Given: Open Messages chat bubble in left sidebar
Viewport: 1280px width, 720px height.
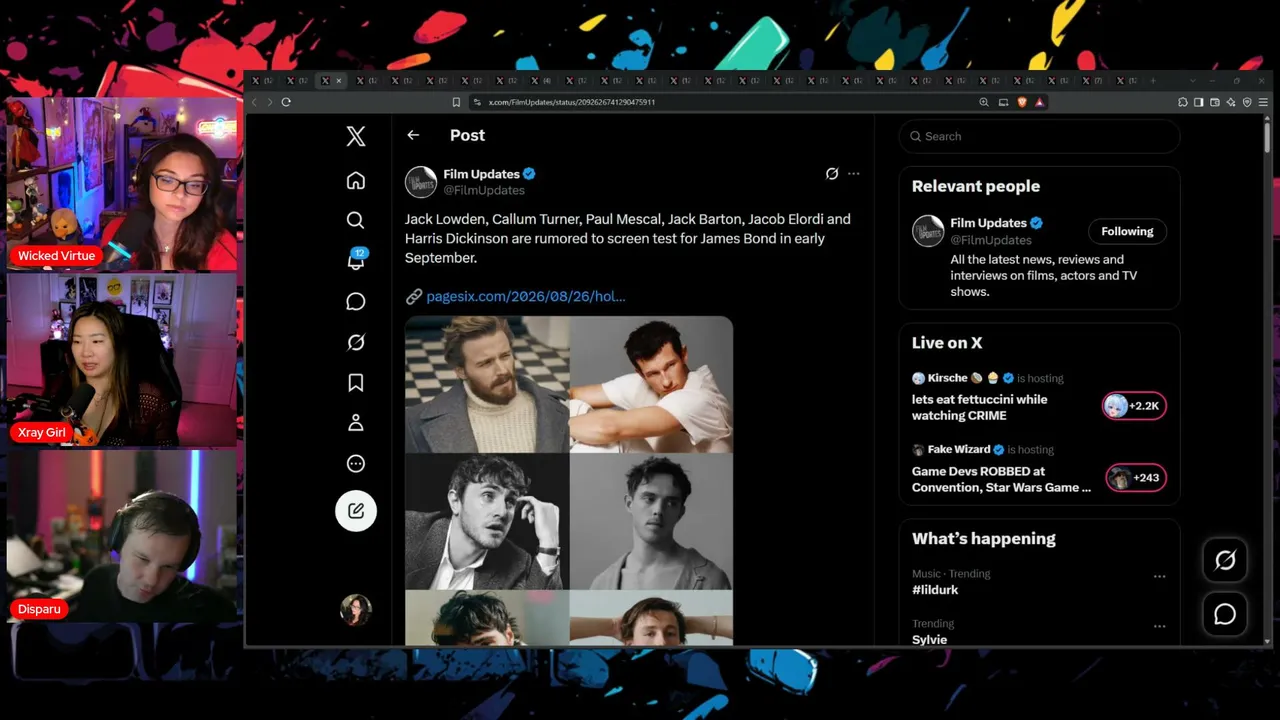Looking at the screenshot, I should (356, 301).
